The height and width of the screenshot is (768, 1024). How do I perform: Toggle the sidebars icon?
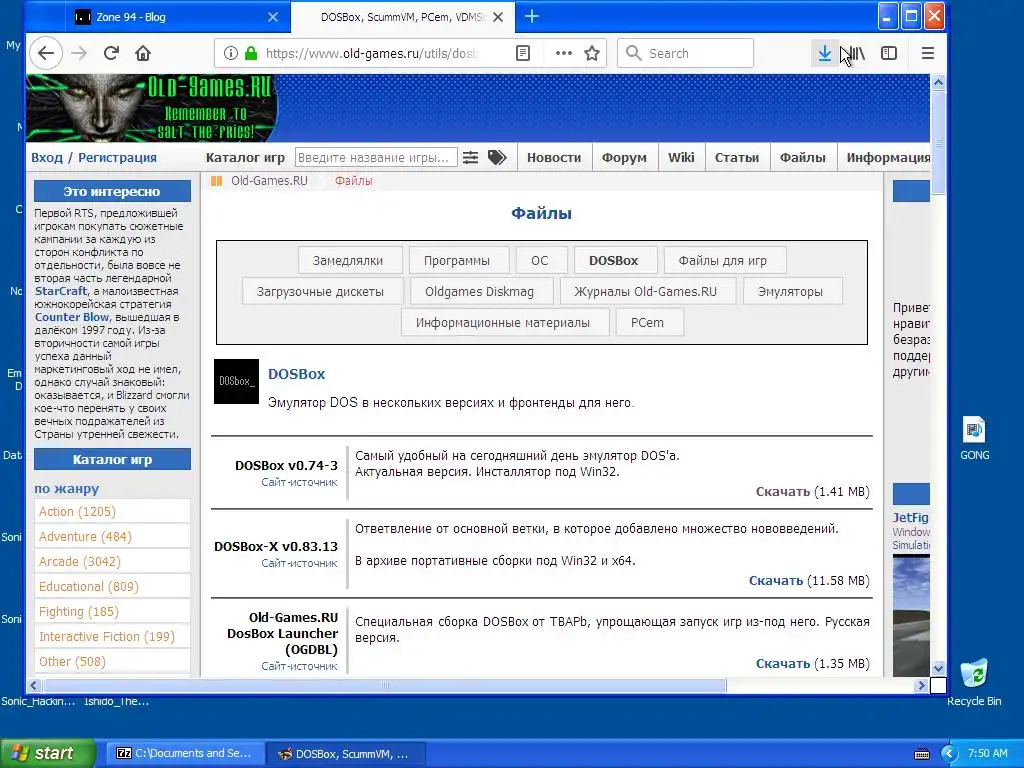[x=889, y=53]
